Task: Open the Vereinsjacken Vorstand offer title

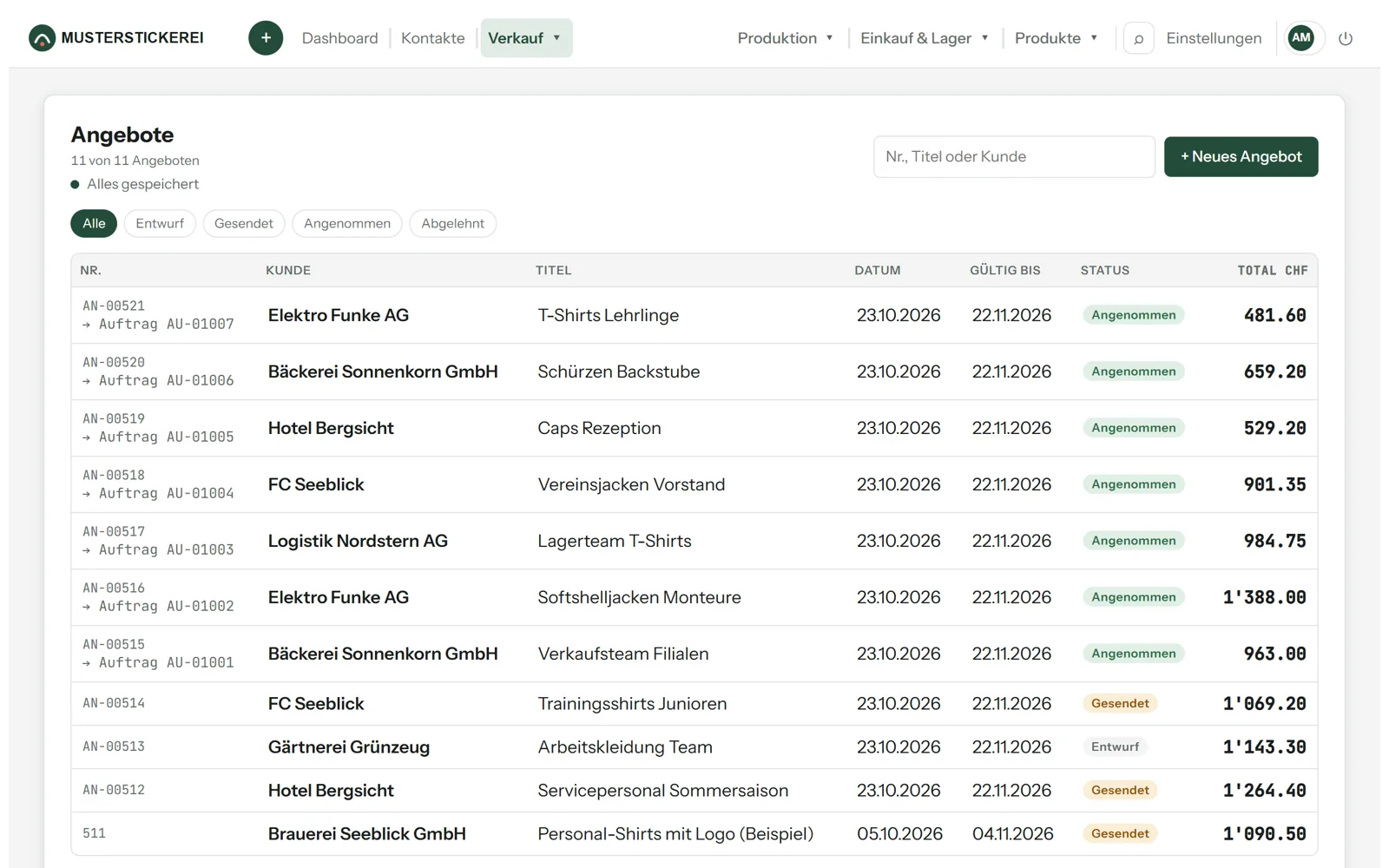Action: coord(631,484)
